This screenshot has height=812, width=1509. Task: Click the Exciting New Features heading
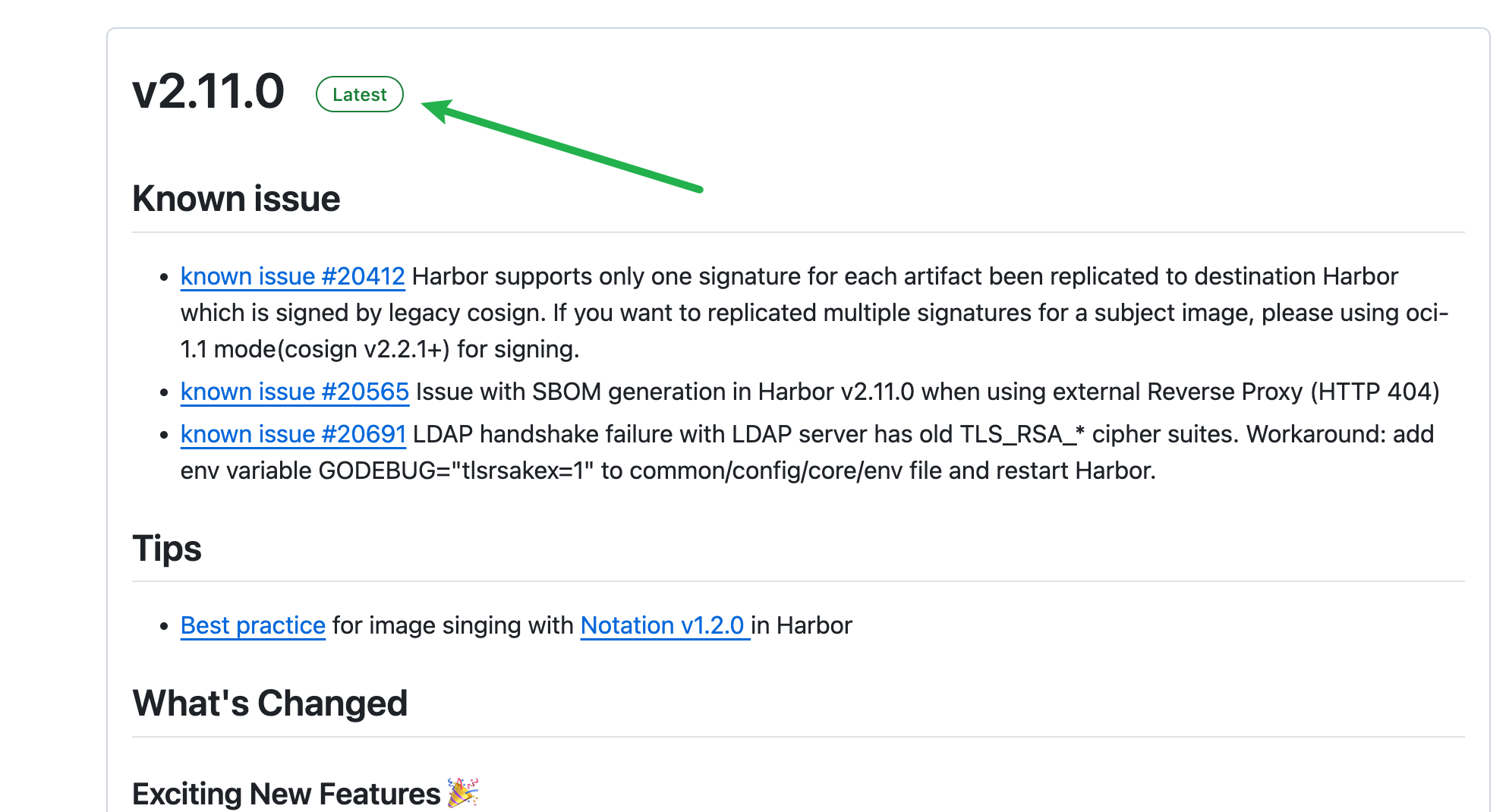pyautogui.click(x=285, y=794)
